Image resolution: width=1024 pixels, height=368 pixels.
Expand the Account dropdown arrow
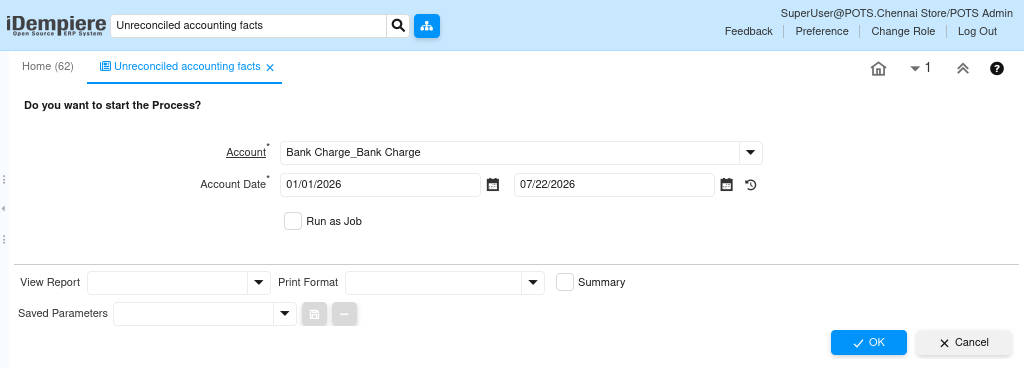[750, 153]
